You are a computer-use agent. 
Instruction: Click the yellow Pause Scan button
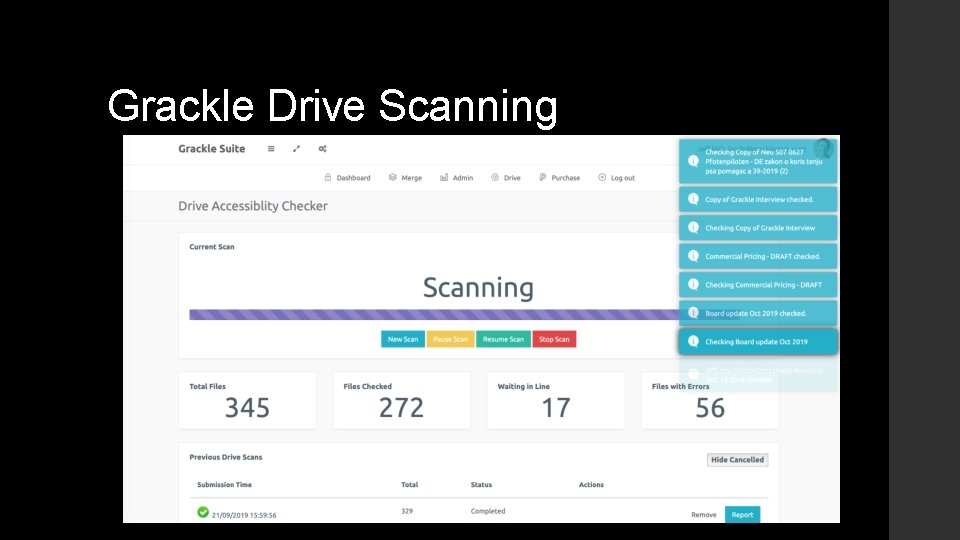[451, 339]
